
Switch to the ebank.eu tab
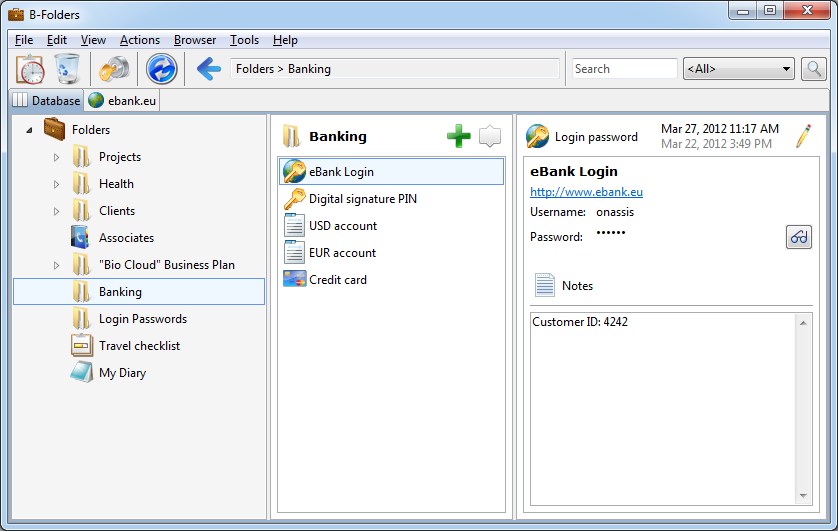[x=122, y=100]
